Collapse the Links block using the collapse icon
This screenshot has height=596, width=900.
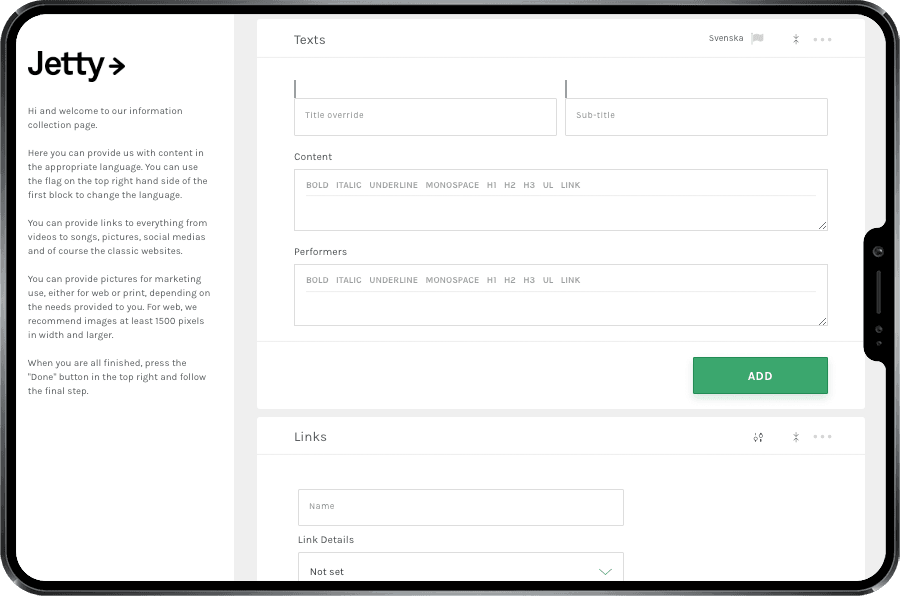795,437
